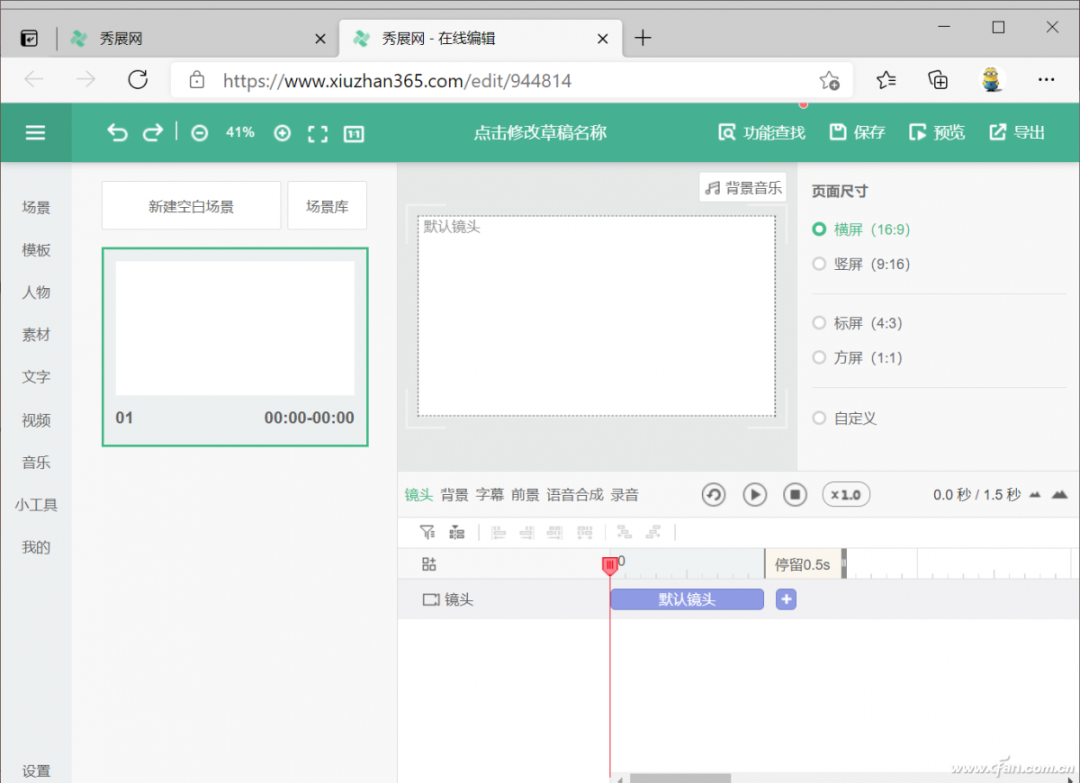This screenshot has width=1080, height=783.
Task: Click the group layers icon in timeline toolbar
Action: (x=624, y=532)
